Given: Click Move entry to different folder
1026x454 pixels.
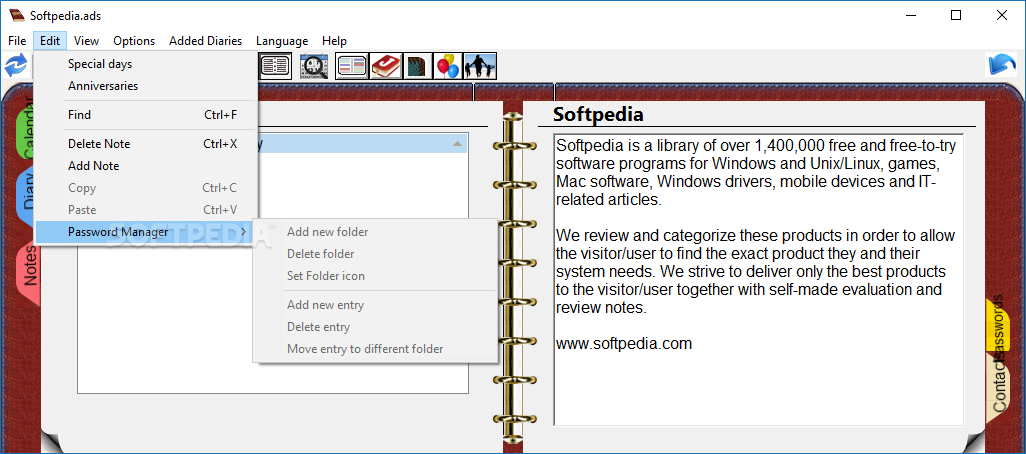Looking at the screenshot, I should tap(375, 349).
